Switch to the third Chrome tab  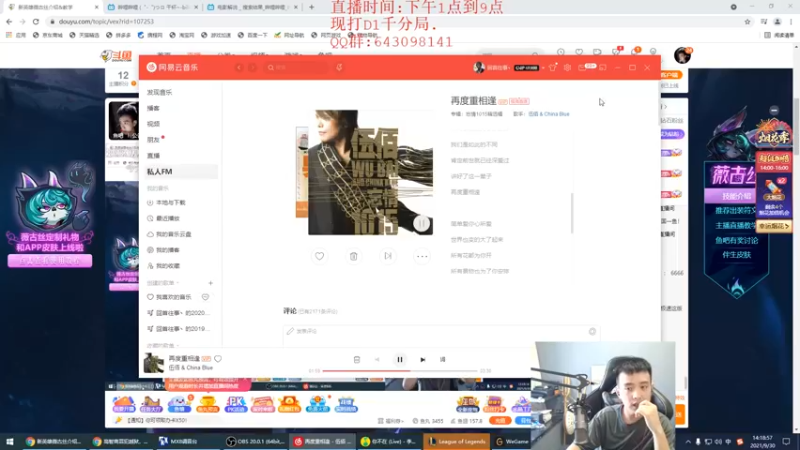253,7
